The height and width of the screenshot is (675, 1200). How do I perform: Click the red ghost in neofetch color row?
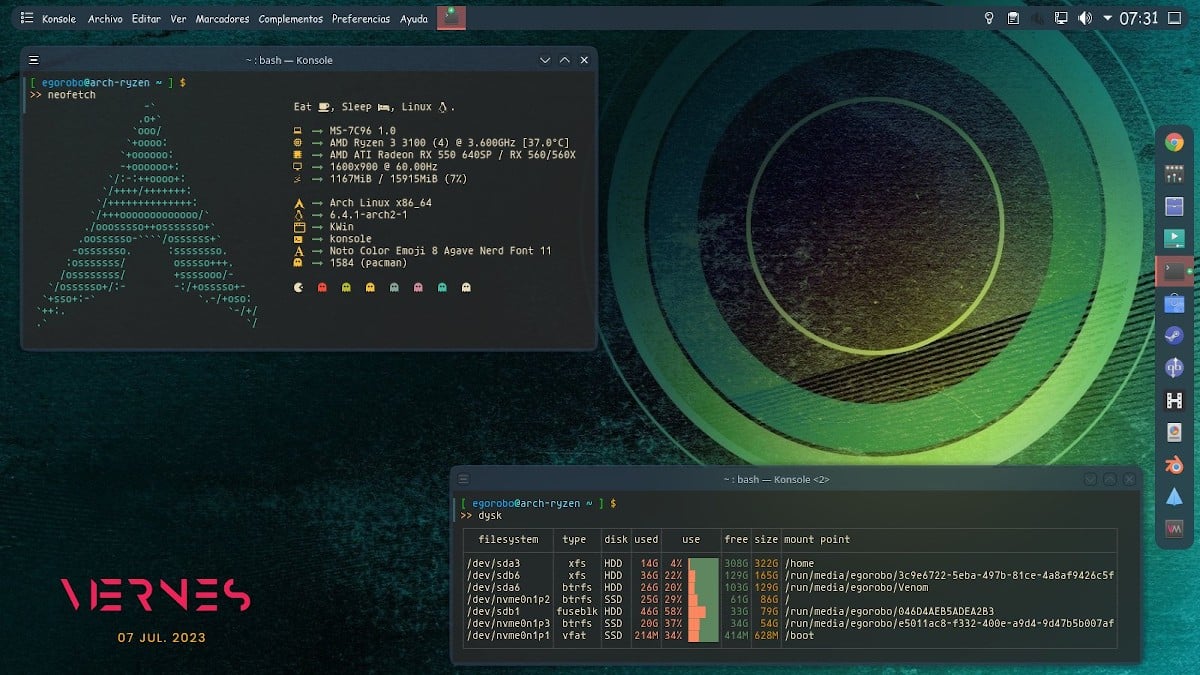click(322, 288)
